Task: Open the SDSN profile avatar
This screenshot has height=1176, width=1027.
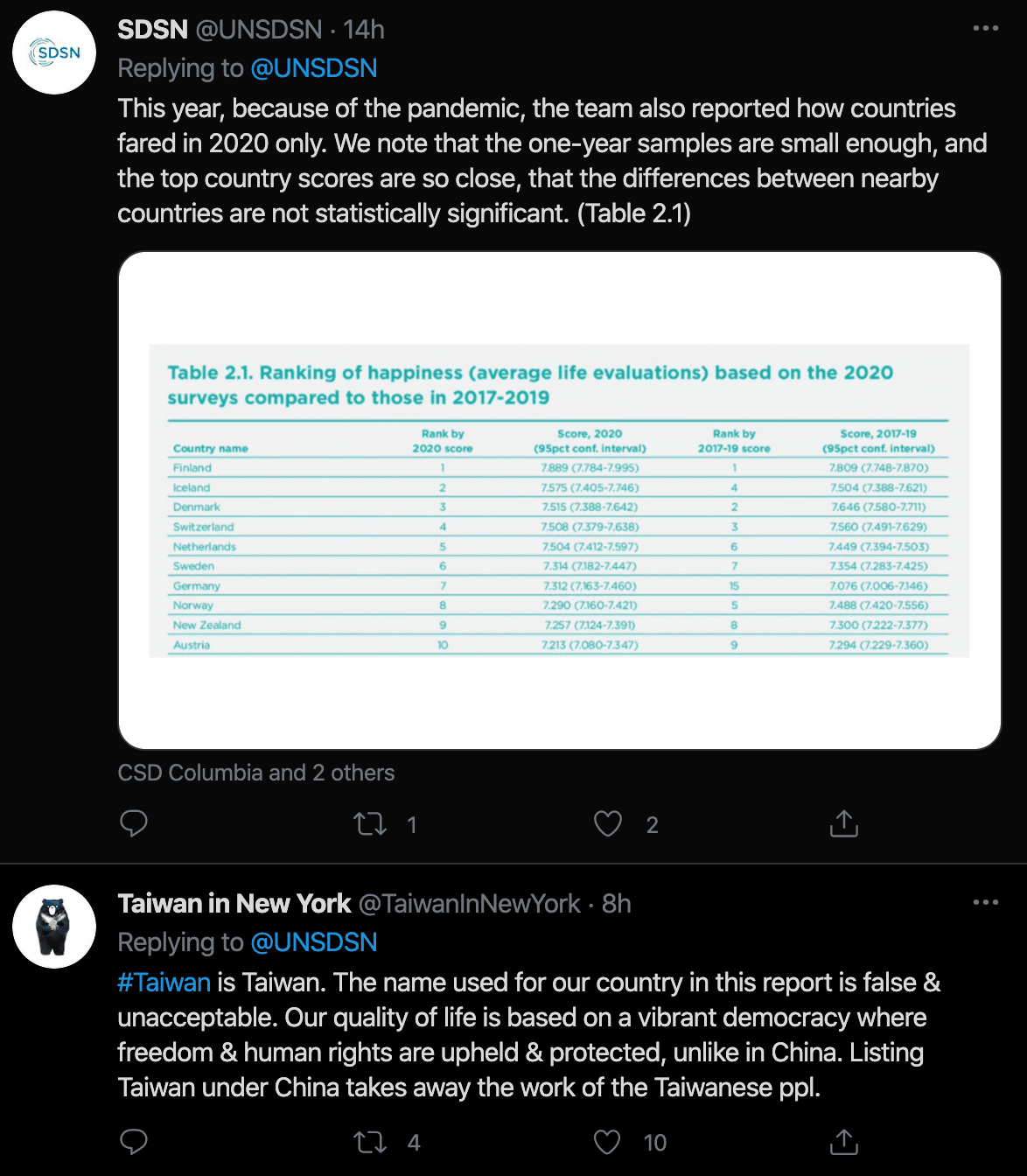Action: pos(54,52)
